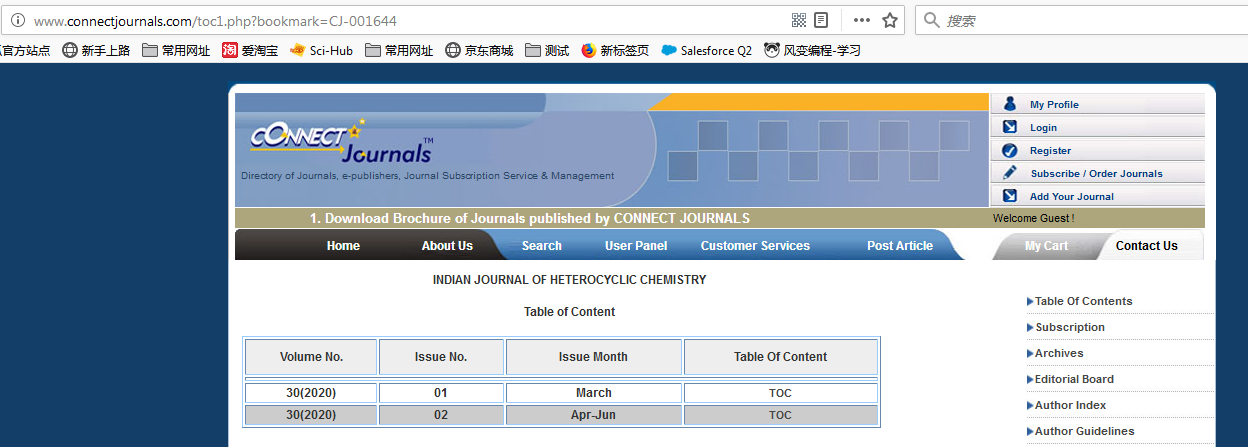Click the search magnifier icon
Viewport: 1248px width, 447px height.
[x=931, y=20]
